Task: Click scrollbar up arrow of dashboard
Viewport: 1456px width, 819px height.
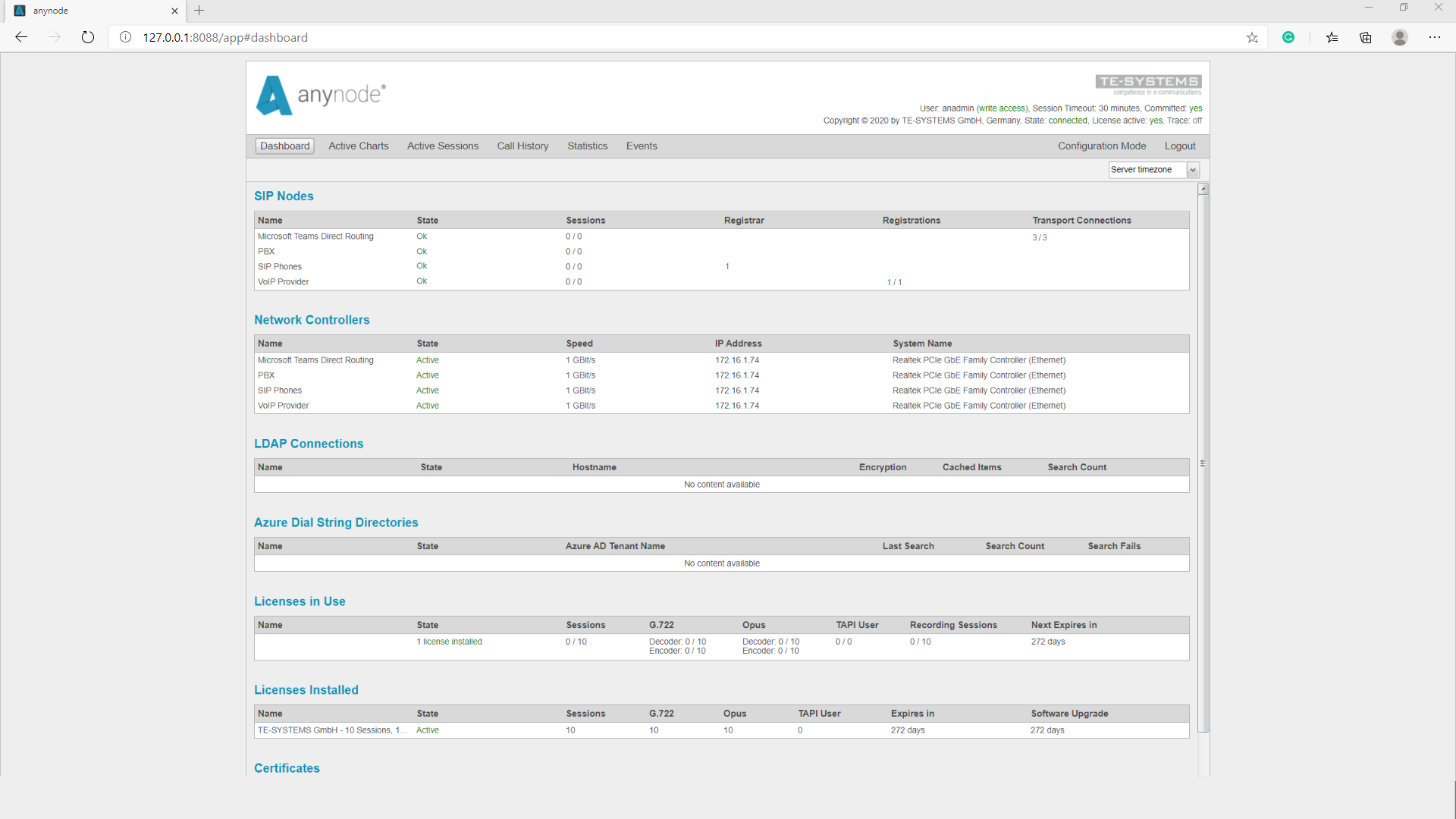Action: (1203, 189)
